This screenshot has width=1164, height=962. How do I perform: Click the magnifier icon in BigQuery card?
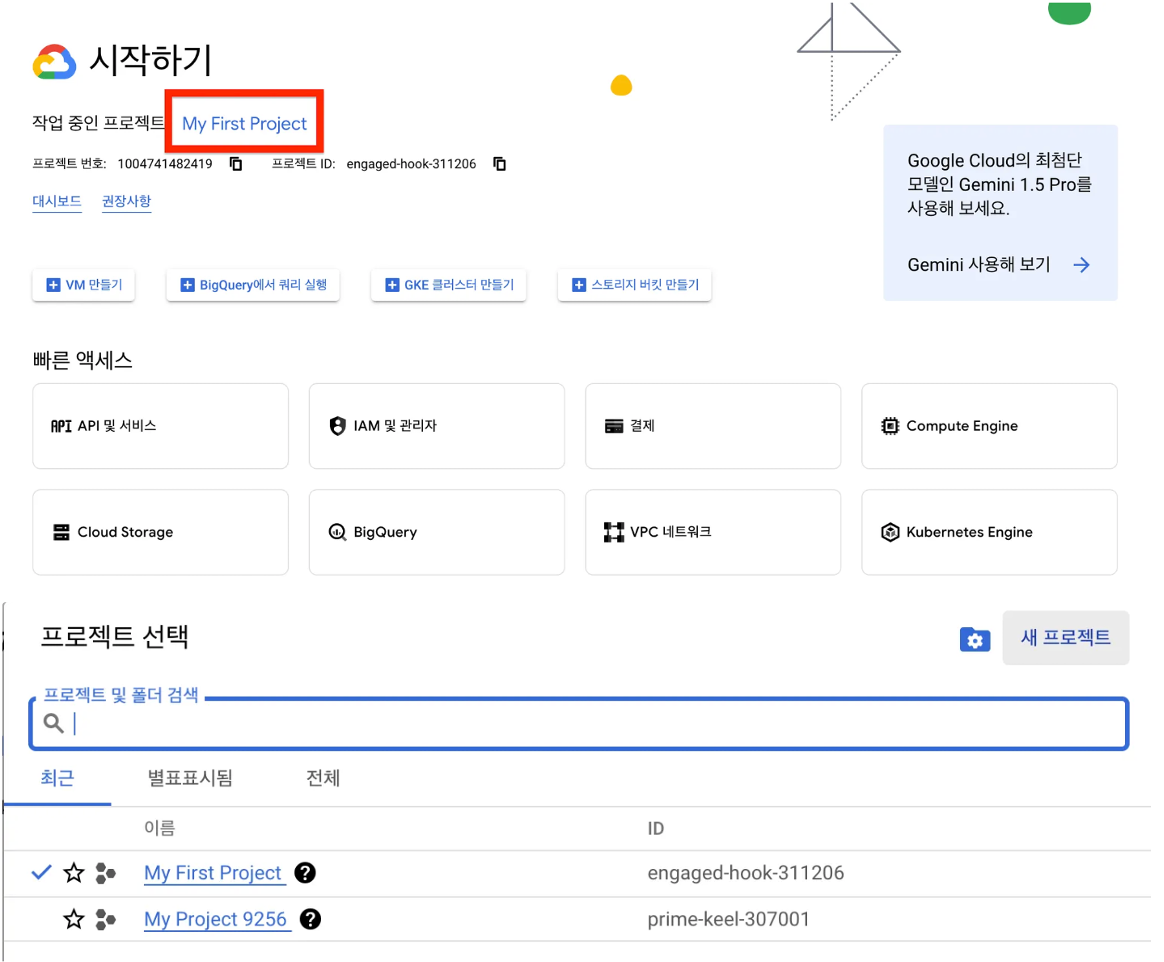pyautogui.click(x=338, y=532)
